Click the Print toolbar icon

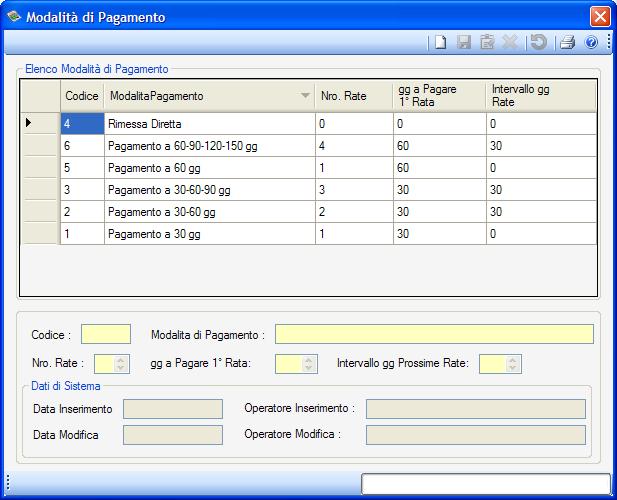click(567, 42)
